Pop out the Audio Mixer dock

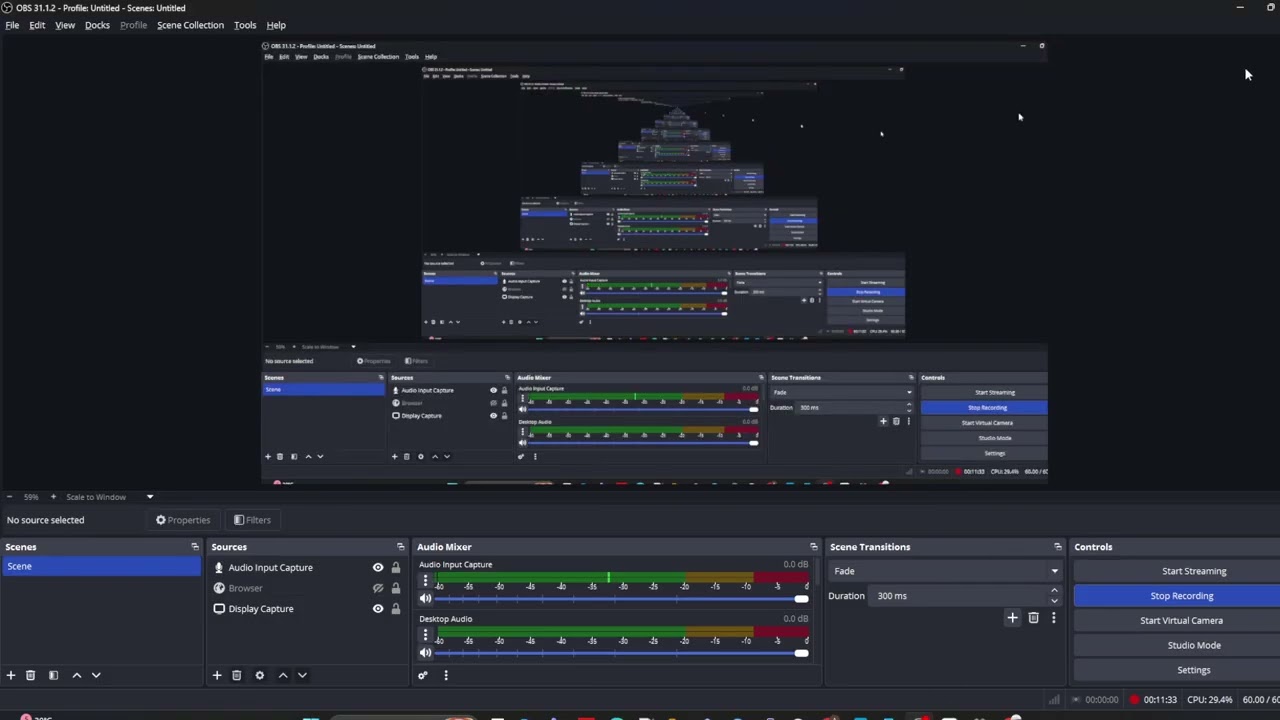click(813, 547)
